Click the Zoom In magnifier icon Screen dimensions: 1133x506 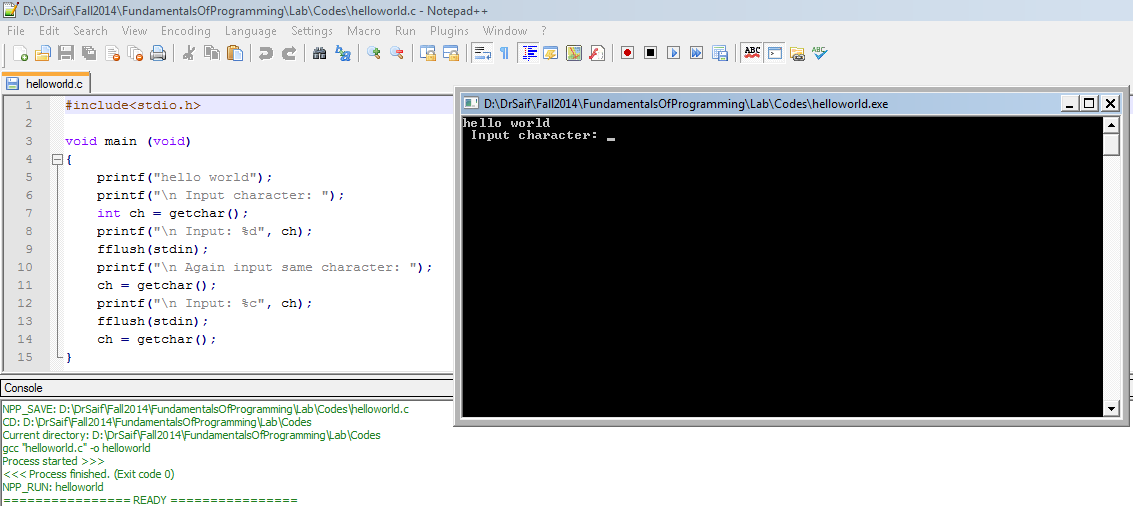(374, 53)
